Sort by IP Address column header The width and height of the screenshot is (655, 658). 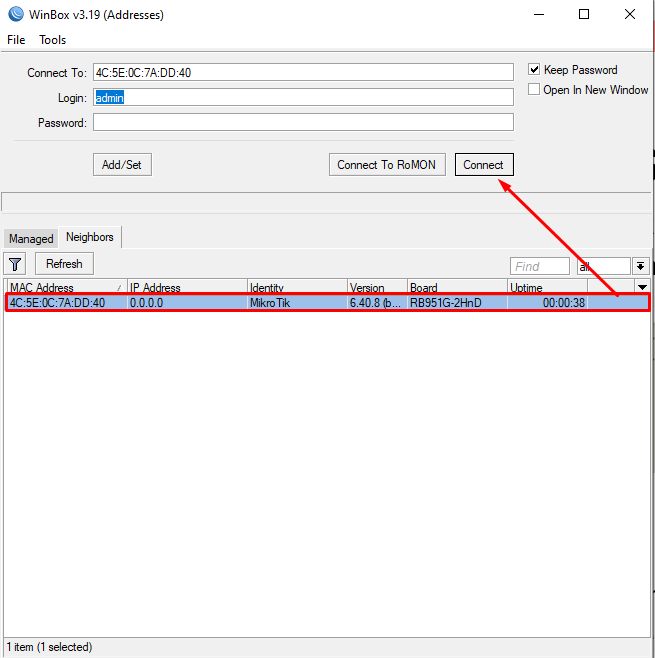pos(187,287)
